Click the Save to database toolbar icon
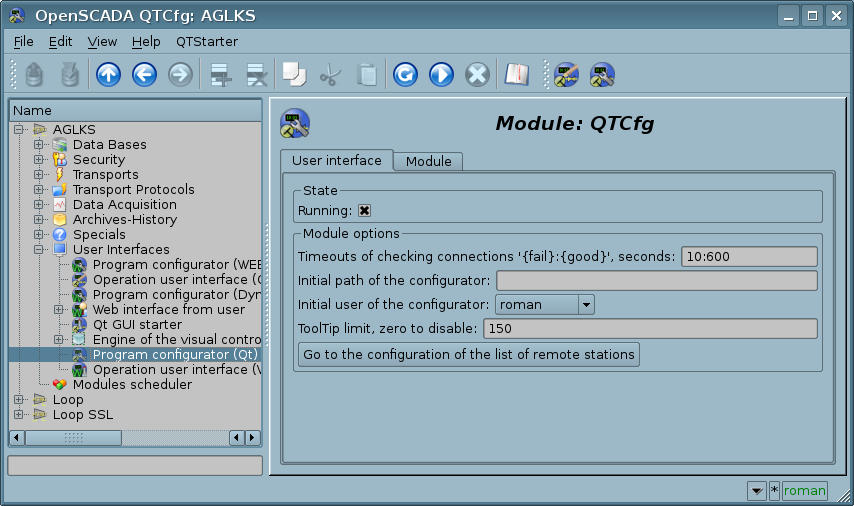 70,75
